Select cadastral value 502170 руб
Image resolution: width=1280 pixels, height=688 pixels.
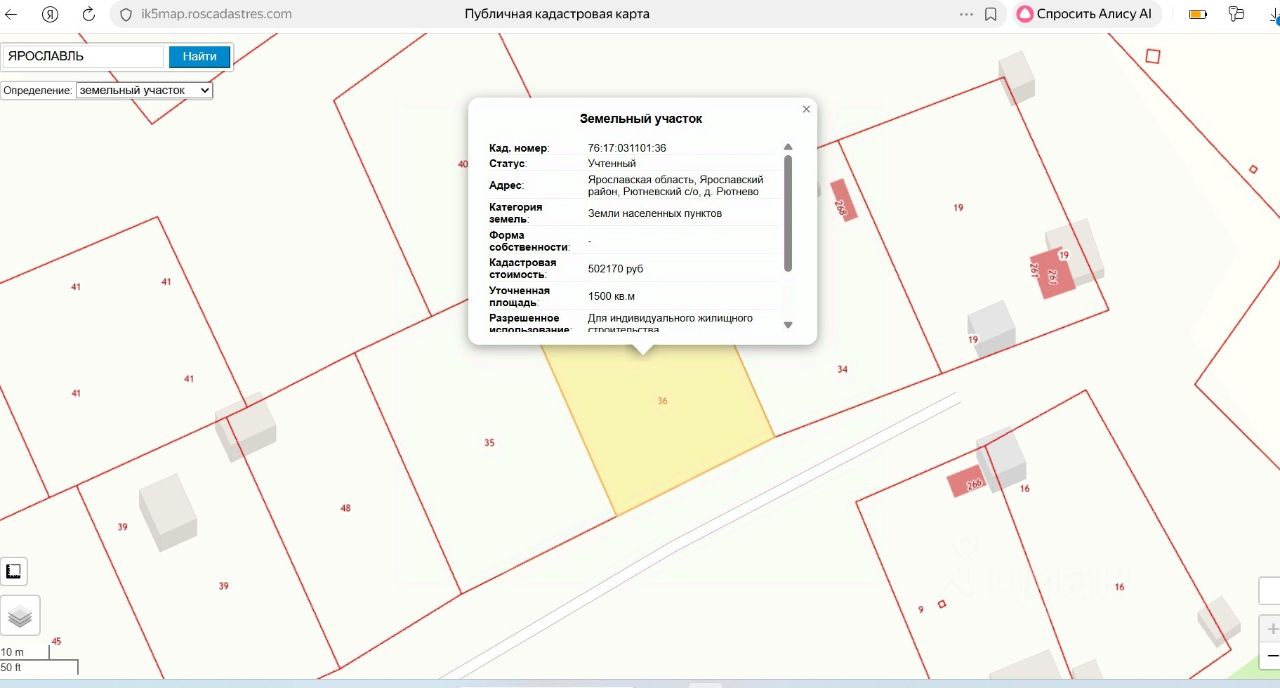coord(615,269)
